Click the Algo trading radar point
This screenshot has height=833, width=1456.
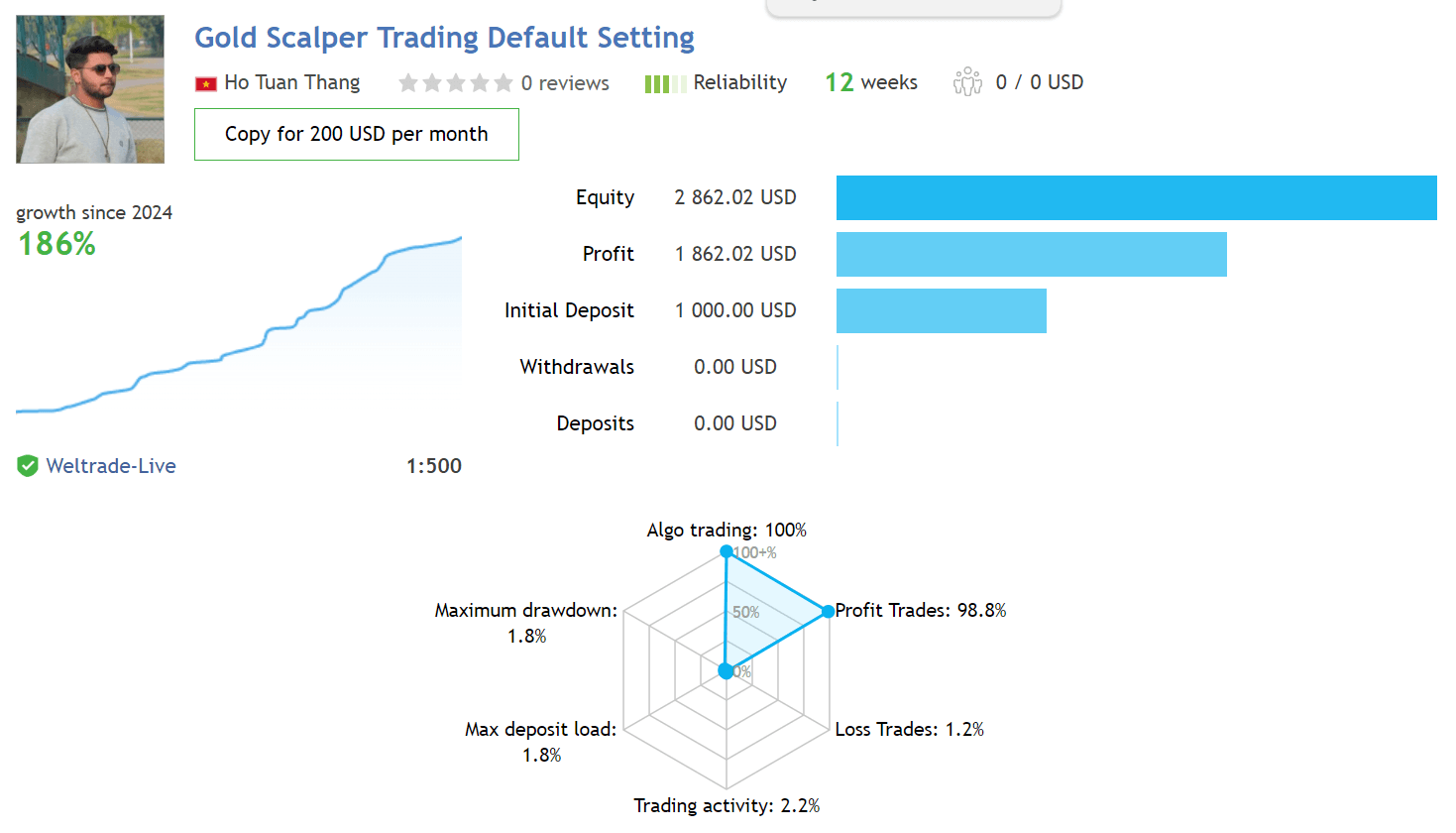(727, 551)
